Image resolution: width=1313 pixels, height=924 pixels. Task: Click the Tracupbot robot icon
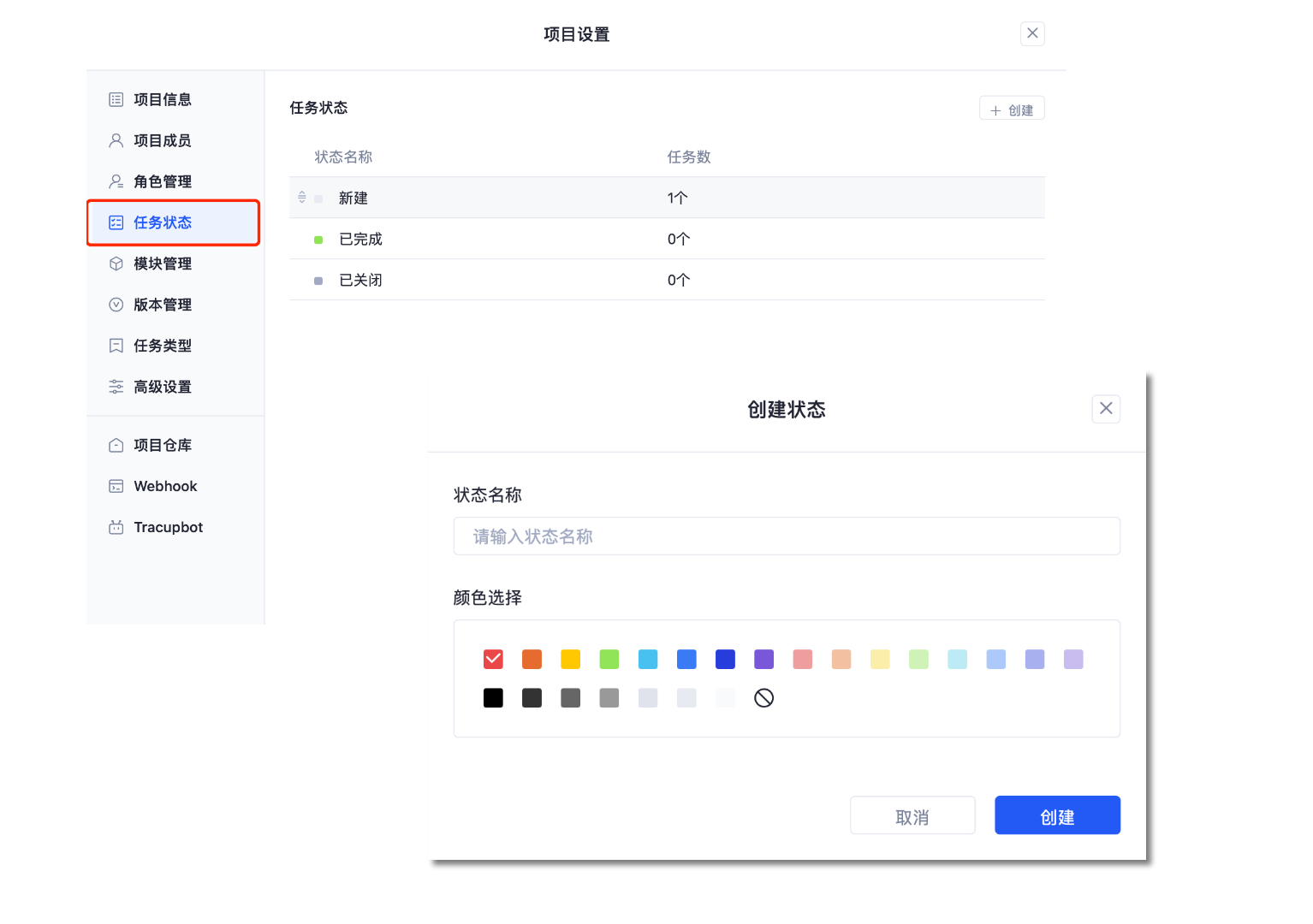(116, 528)
